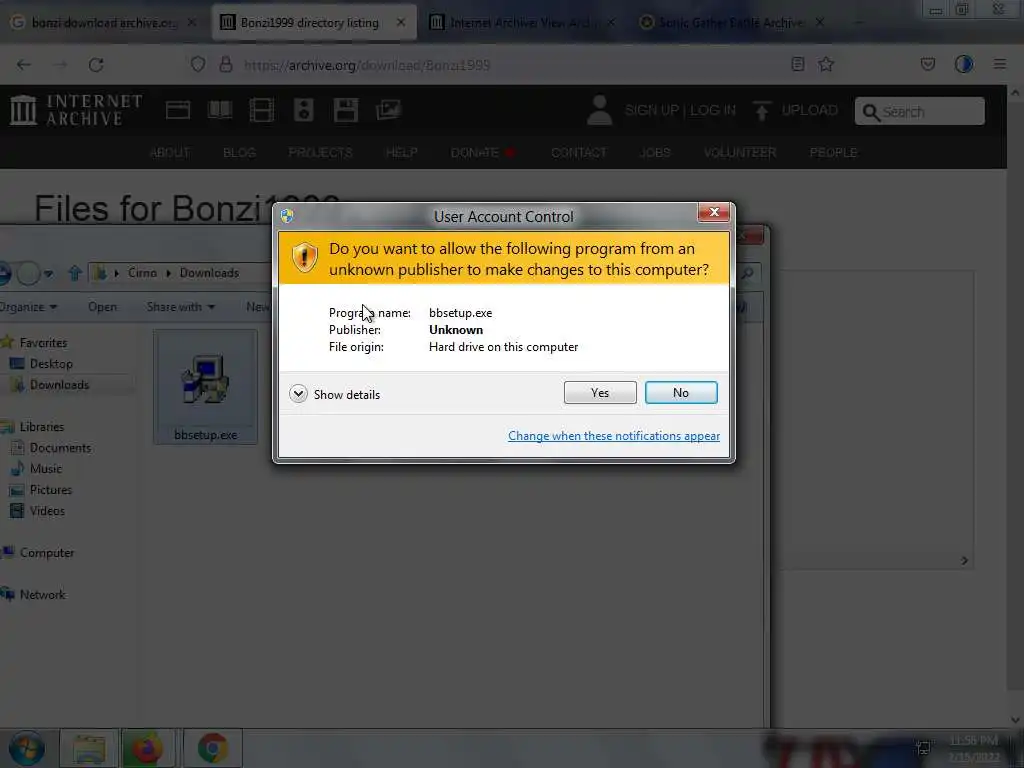Open ABOUT menu item
Image resolution: width=1024 pixels, height=768 pixels.
(x=170, y=152)
